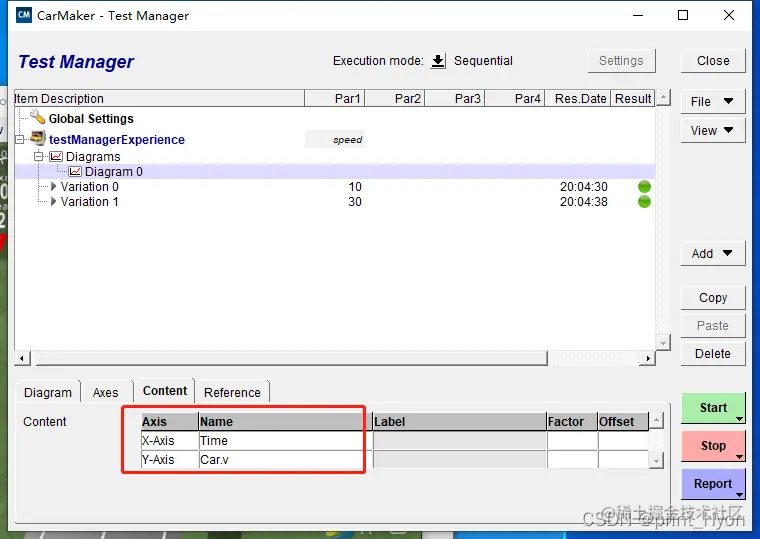This screenshot has height=539, width=760.
Task: Click the Y-Axis name field Car.v
Action: [282, 460]
